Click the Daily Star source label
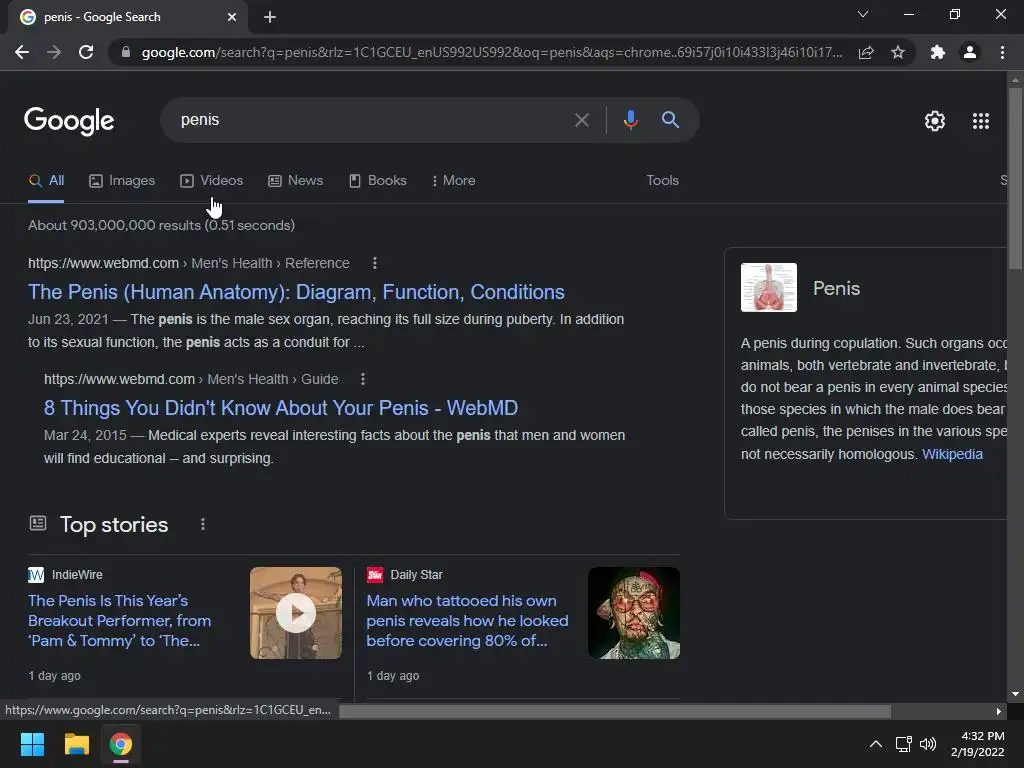1024x768 pixels. 416,575
